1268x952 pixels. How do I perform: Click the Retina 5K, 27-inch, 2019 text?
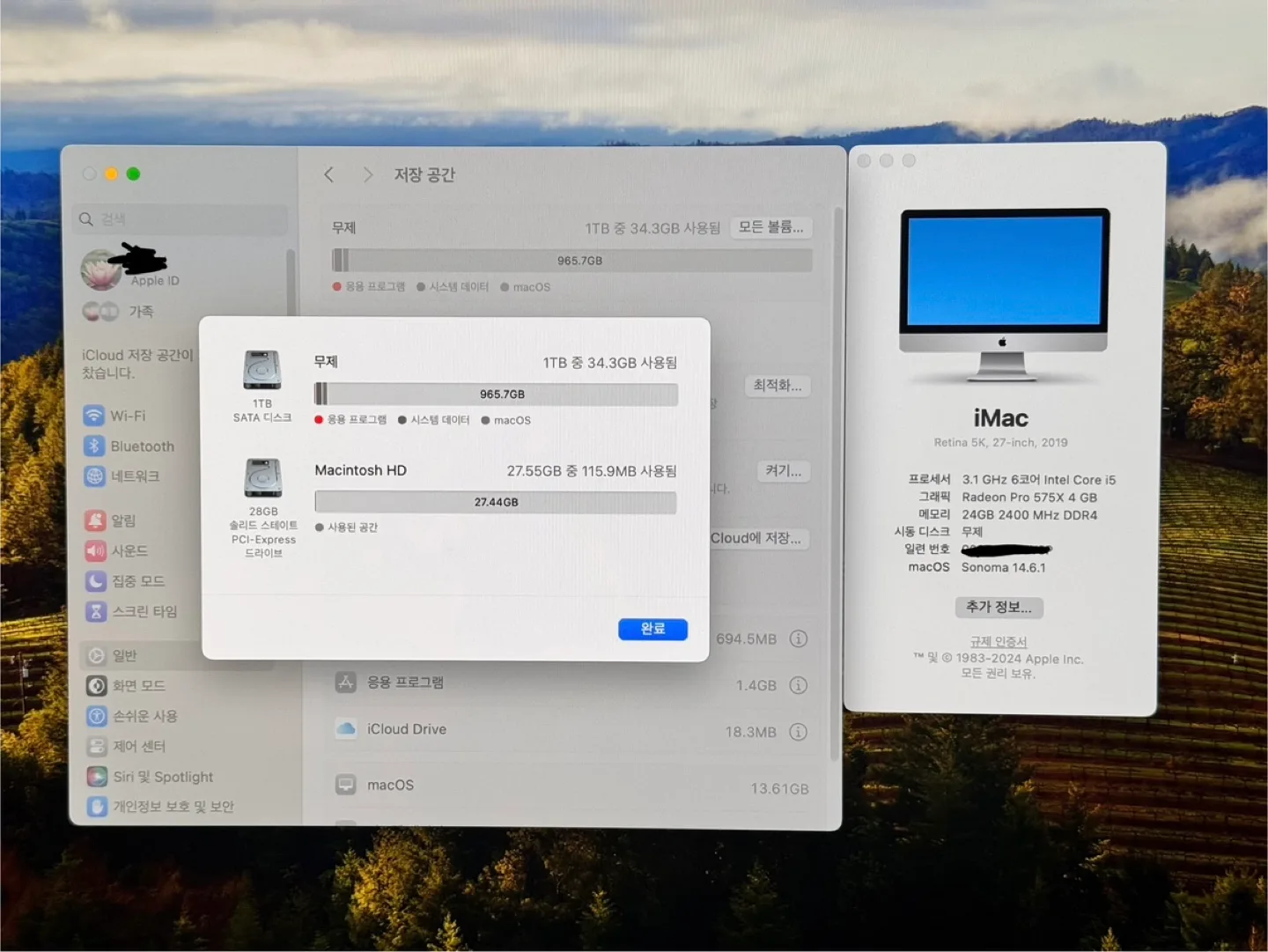click(1000, 443)
